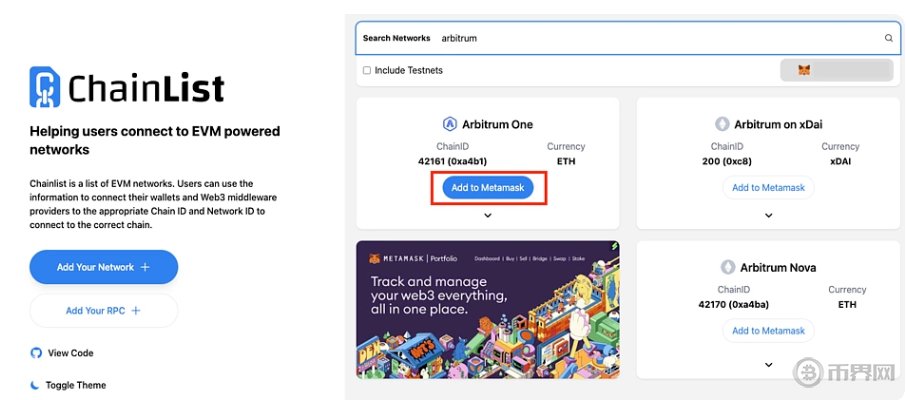The height and width of the screenshot is (400, 906).
Task: Click the Search Networks input field
Action: pos(650,38)
